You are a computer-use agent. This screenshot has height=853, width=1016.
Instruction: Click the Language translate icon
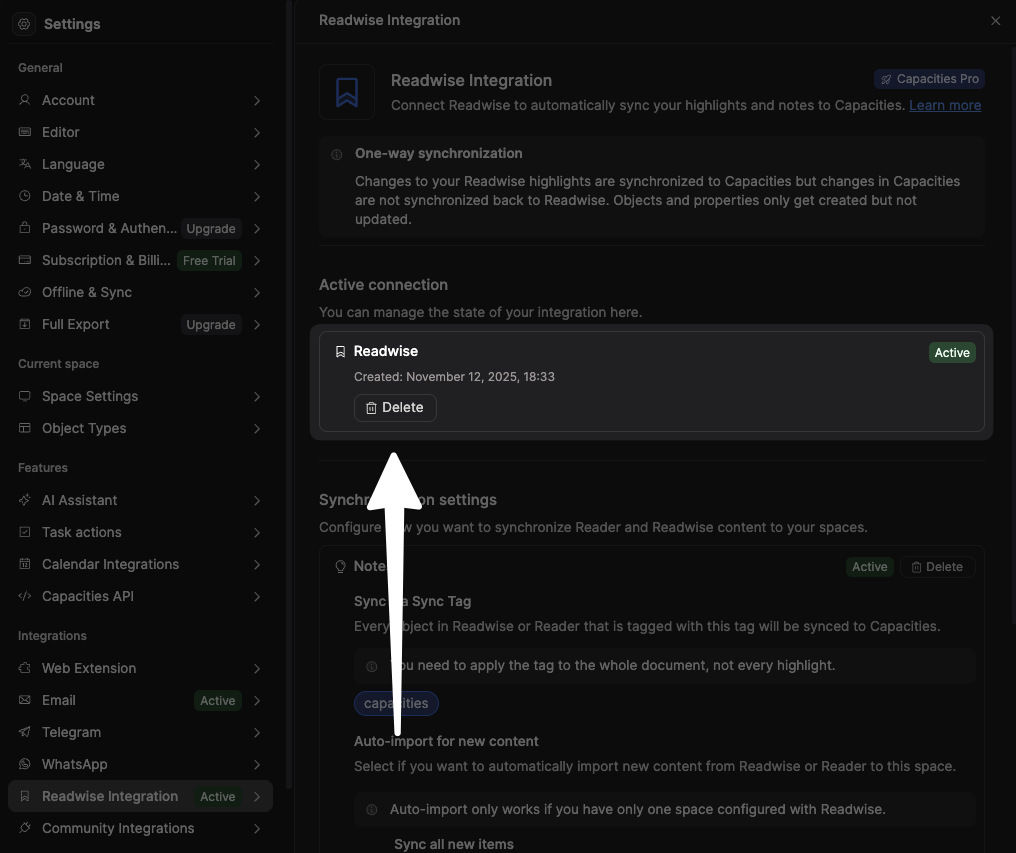tap(25, 164)
